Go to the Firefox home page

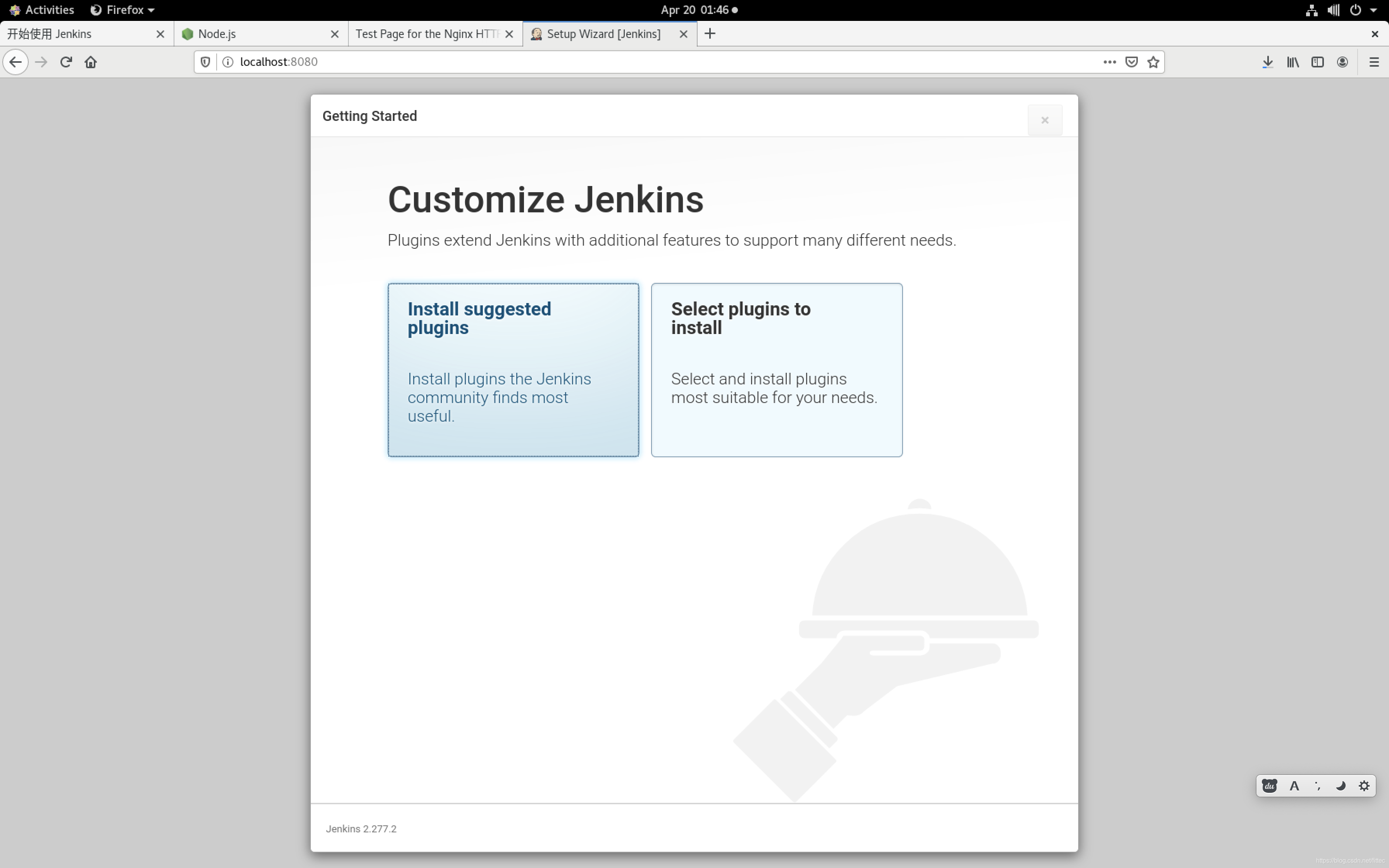[x=91, y=62]
